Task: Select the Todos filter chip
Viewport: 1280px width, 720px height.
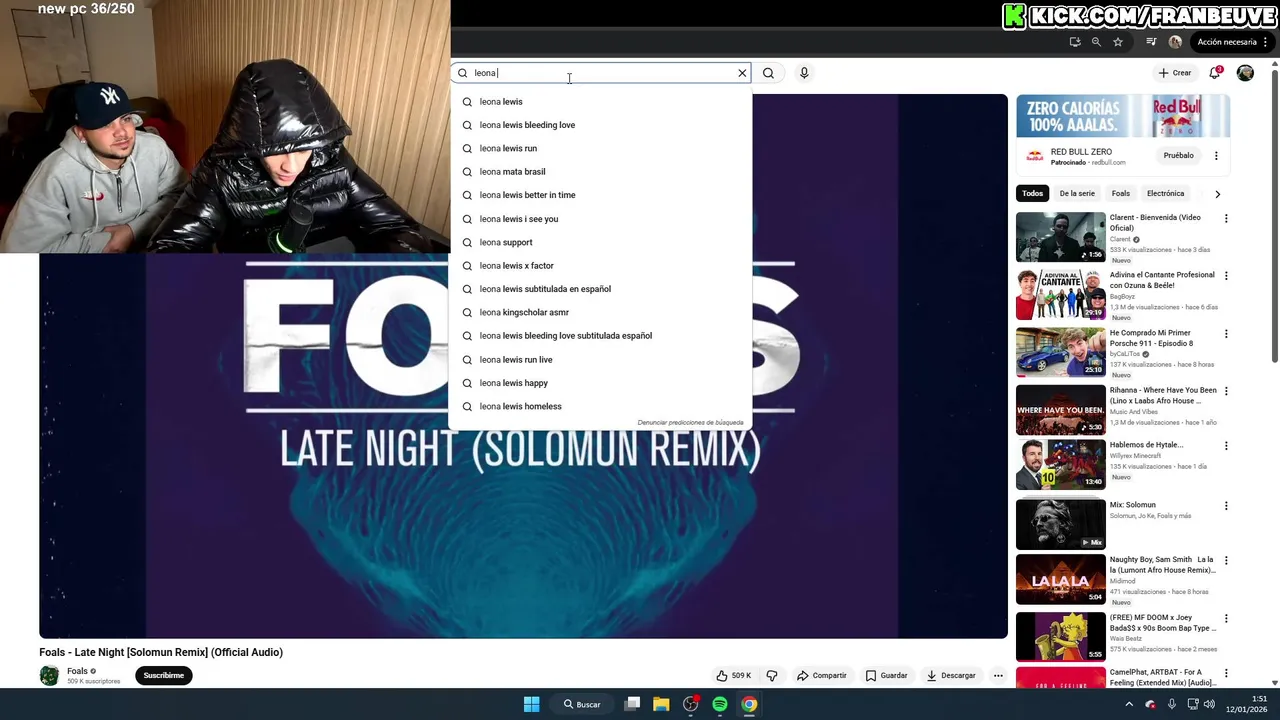Action: pyautogui.click(x=1033, y=194)
